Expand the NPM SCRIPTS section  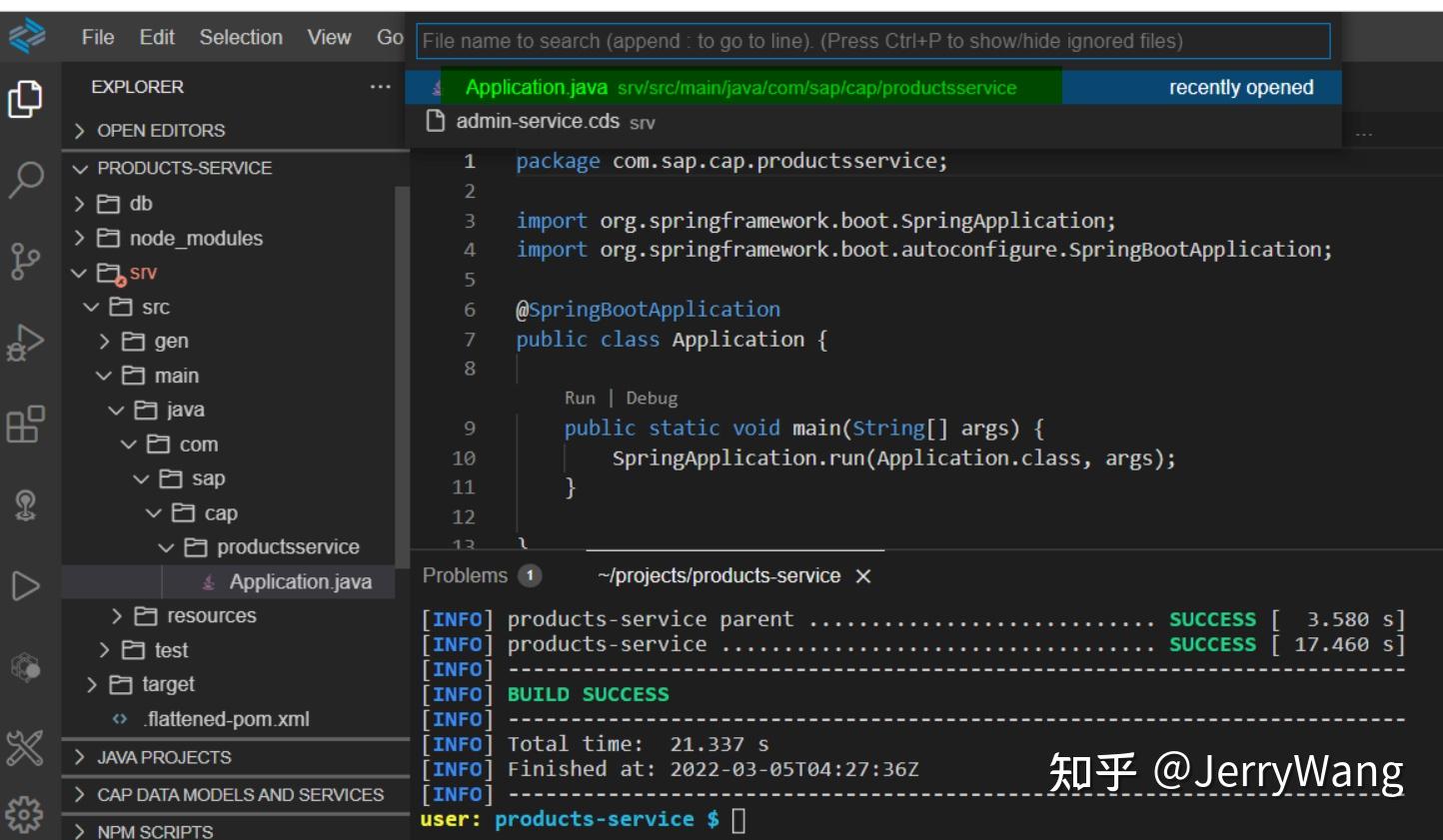pos(236,831)
